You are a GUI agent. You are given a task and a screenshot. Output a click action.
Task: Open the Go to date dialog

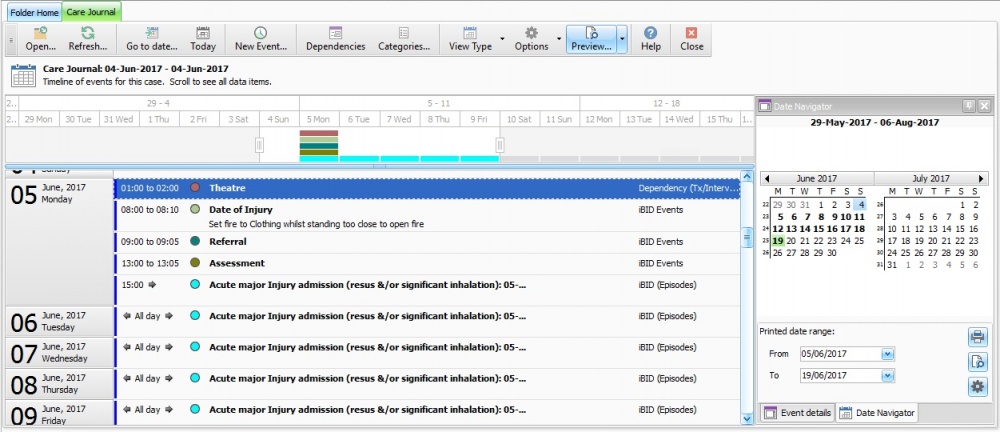coord(151,39)
